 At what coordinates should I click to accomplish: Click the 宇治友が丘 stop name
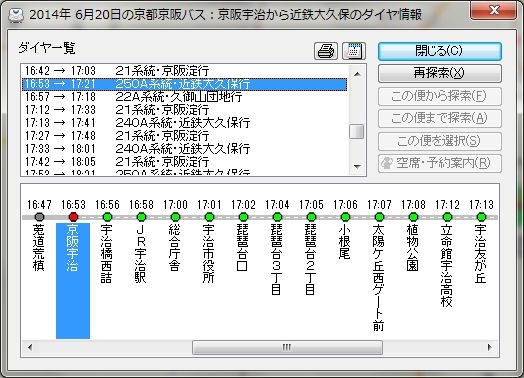(x=481, y=254)
